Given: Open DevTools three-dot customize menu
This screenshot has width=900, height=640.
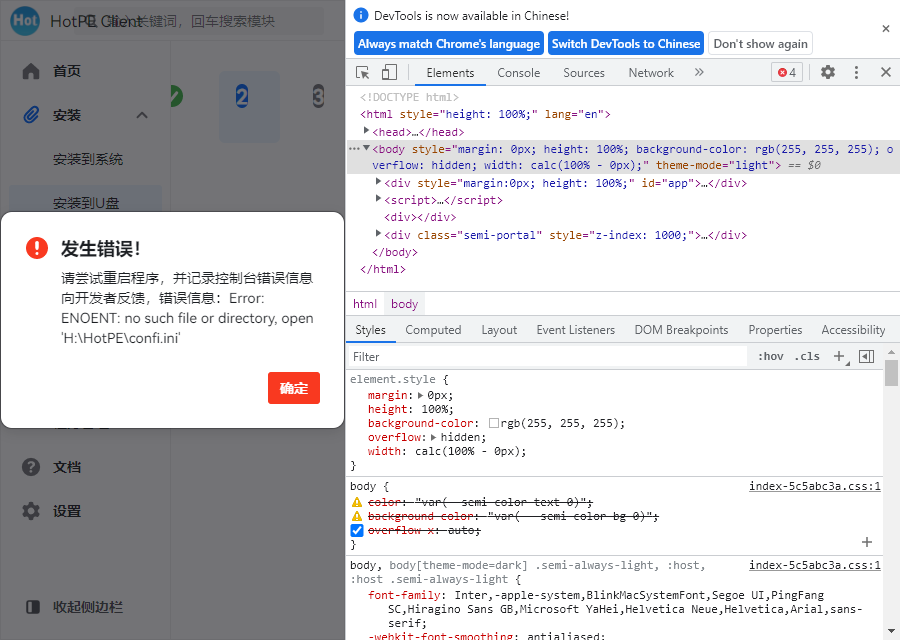Looking at the screenshot, I should point(856,72).
